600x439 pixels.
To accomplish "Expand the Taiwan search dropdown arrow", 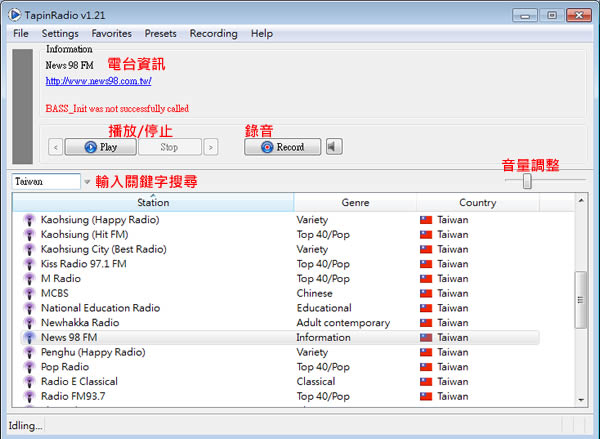I will (87, 182).
